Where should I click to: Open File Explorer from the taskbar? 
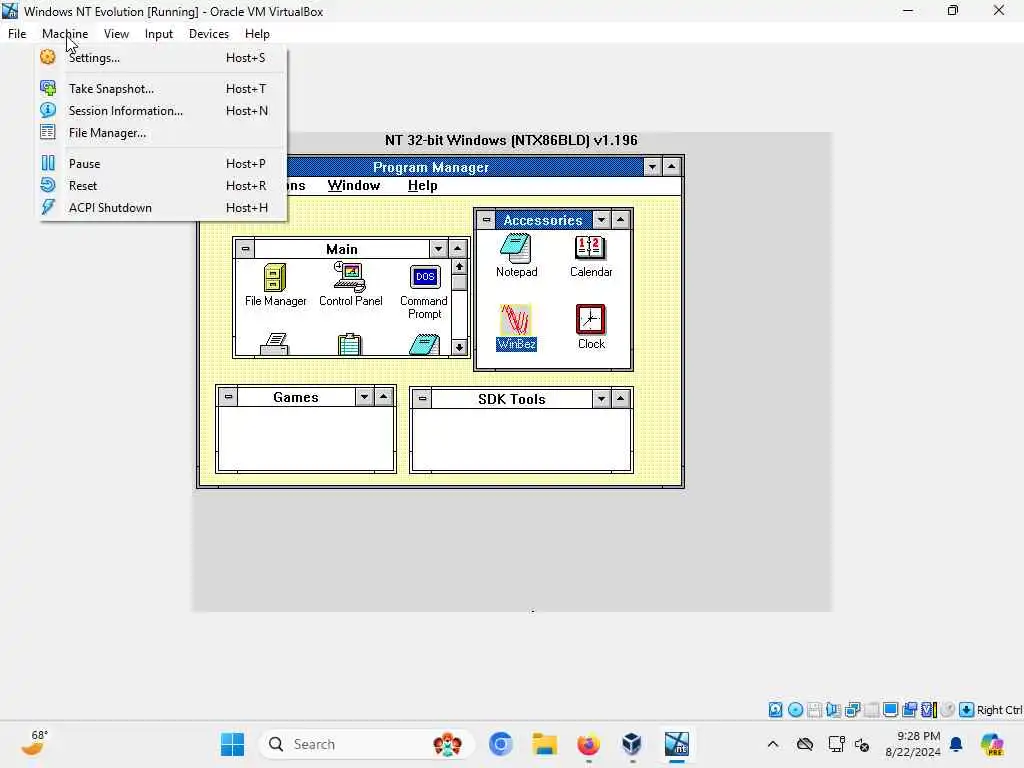coord(544,744)
